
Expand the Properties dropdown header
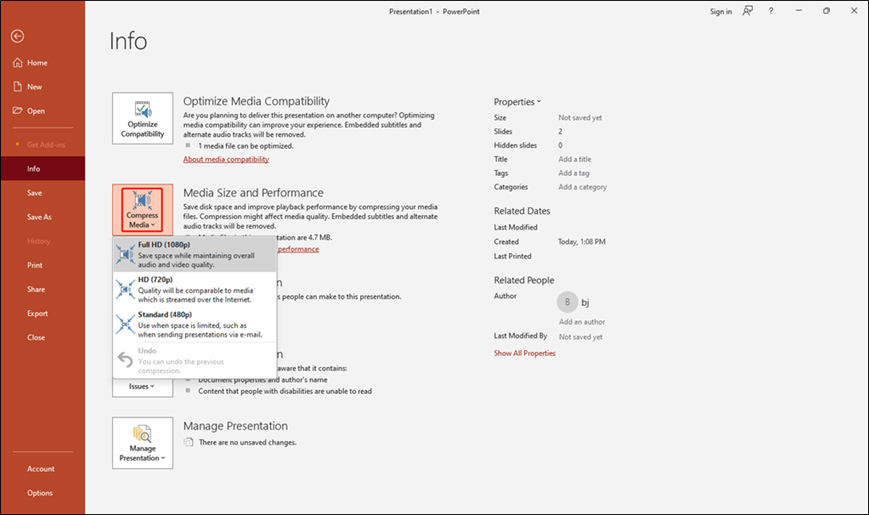point(517,102)
